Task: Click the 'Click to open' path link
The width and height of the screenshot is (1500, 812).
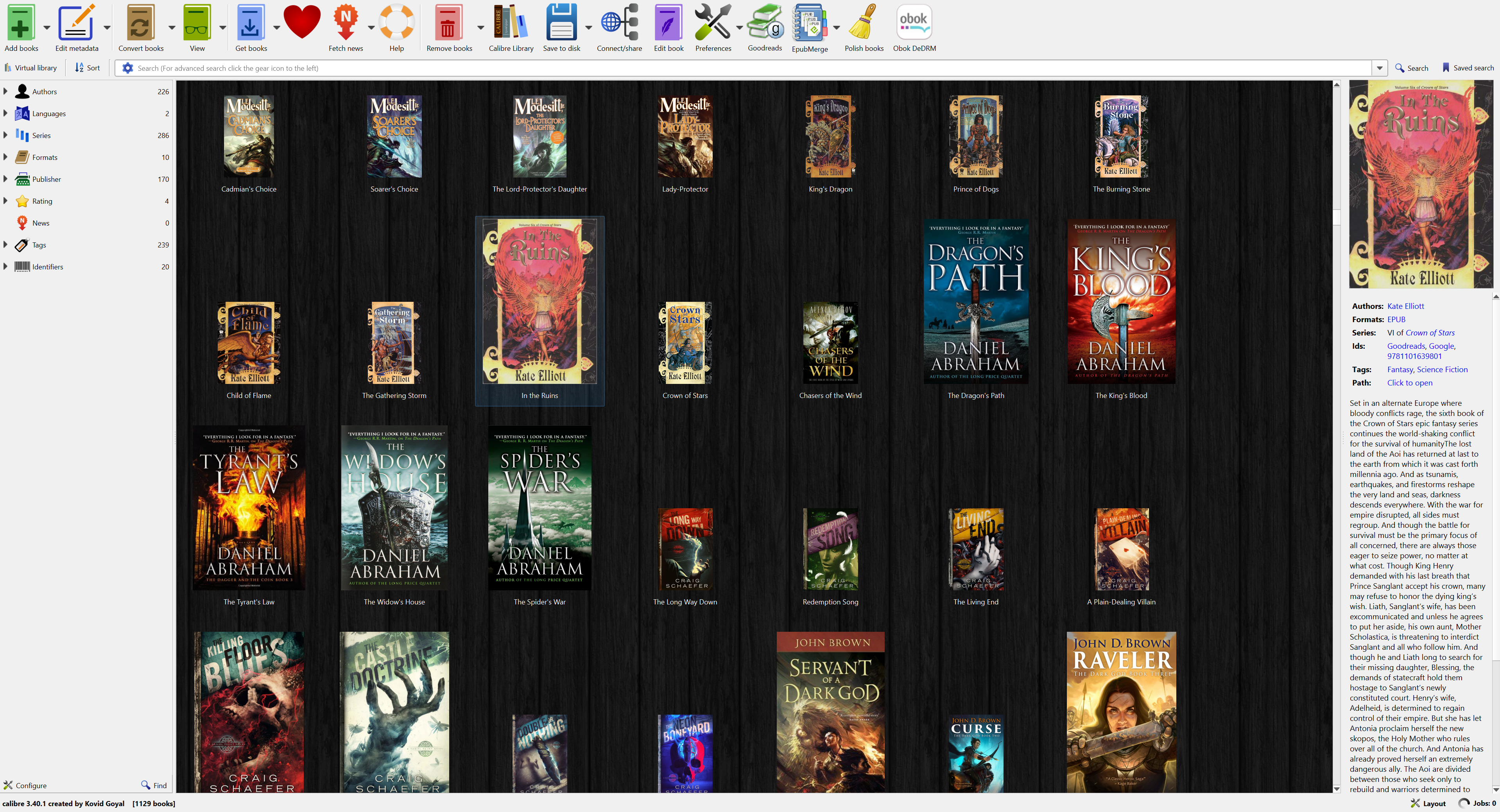Action: click(x=1409, y=383)
